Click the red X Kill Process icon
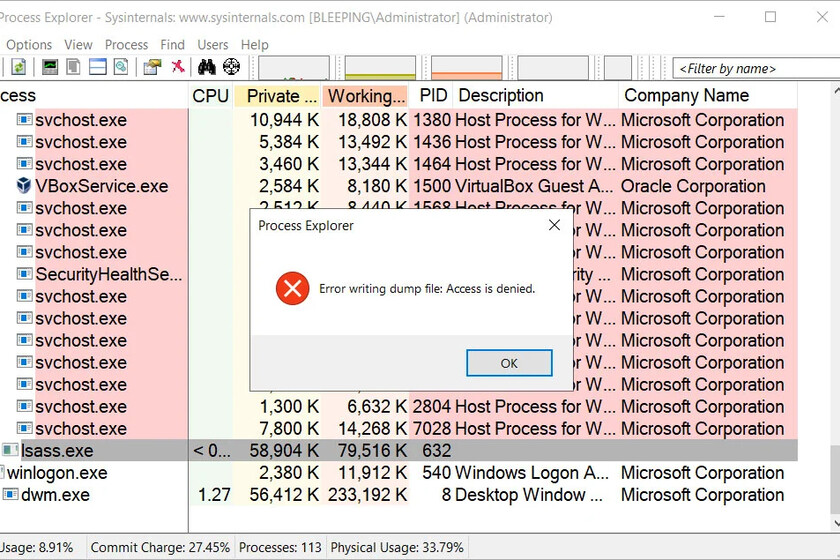The width and height of the screenshot is (840, 560). [x=178, y=66]
